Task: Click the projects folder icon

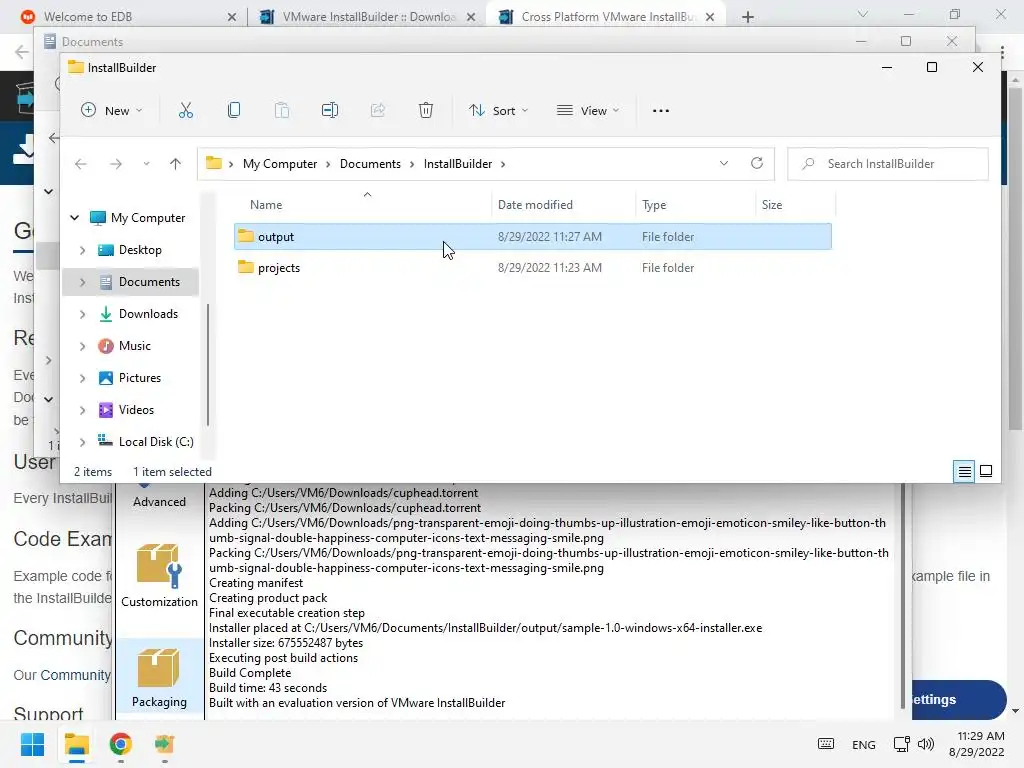Action: pyautogui.click(x=246, y=267)
